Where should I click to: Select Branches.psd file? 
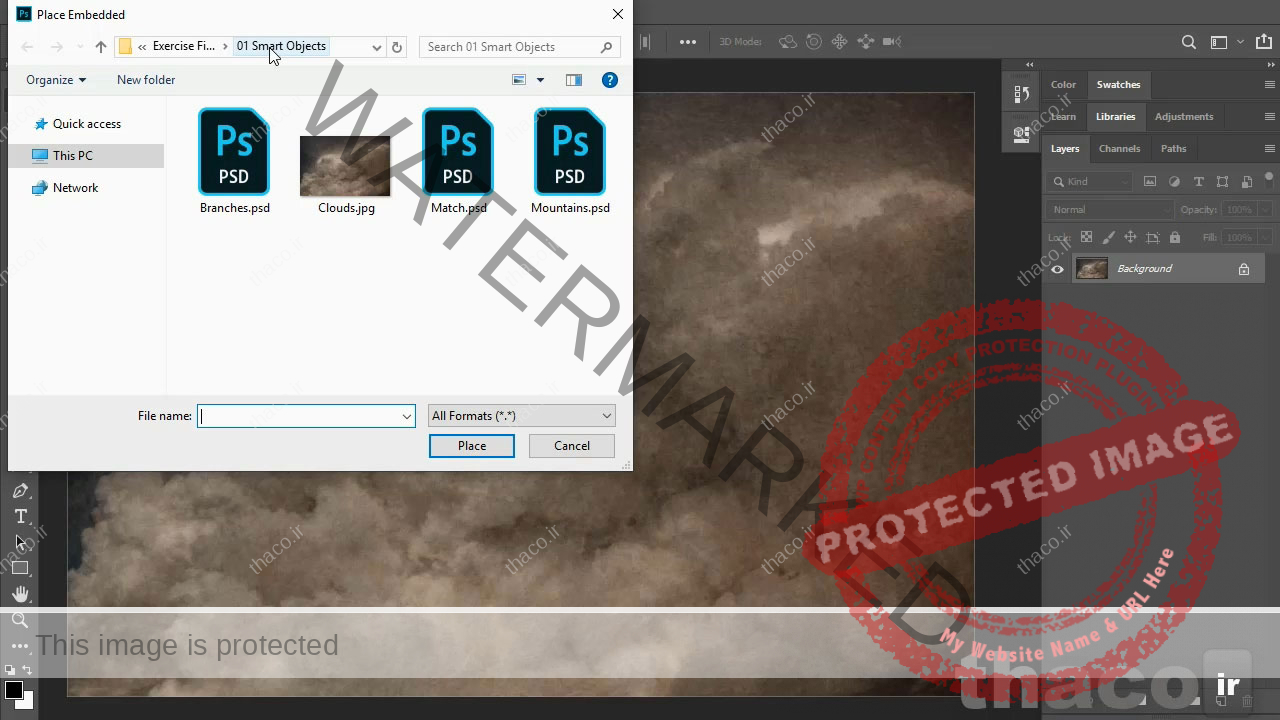tap(235, 162)
